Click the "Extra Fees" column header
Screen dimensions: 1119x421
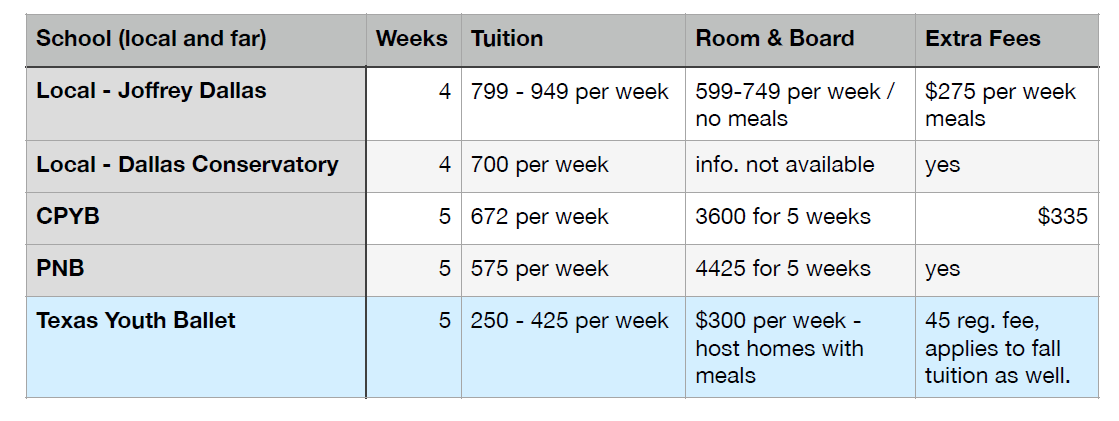point(983,39)
